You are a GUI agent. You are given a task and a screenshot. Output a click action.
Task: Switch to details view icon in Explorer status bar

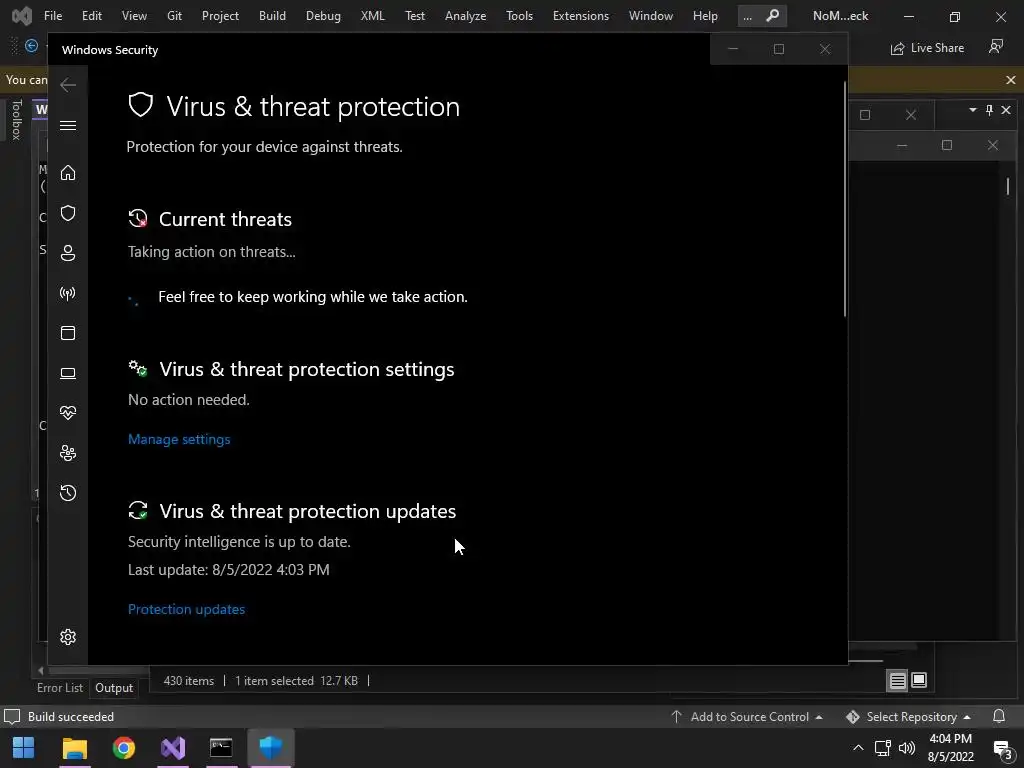coord(897,680)
